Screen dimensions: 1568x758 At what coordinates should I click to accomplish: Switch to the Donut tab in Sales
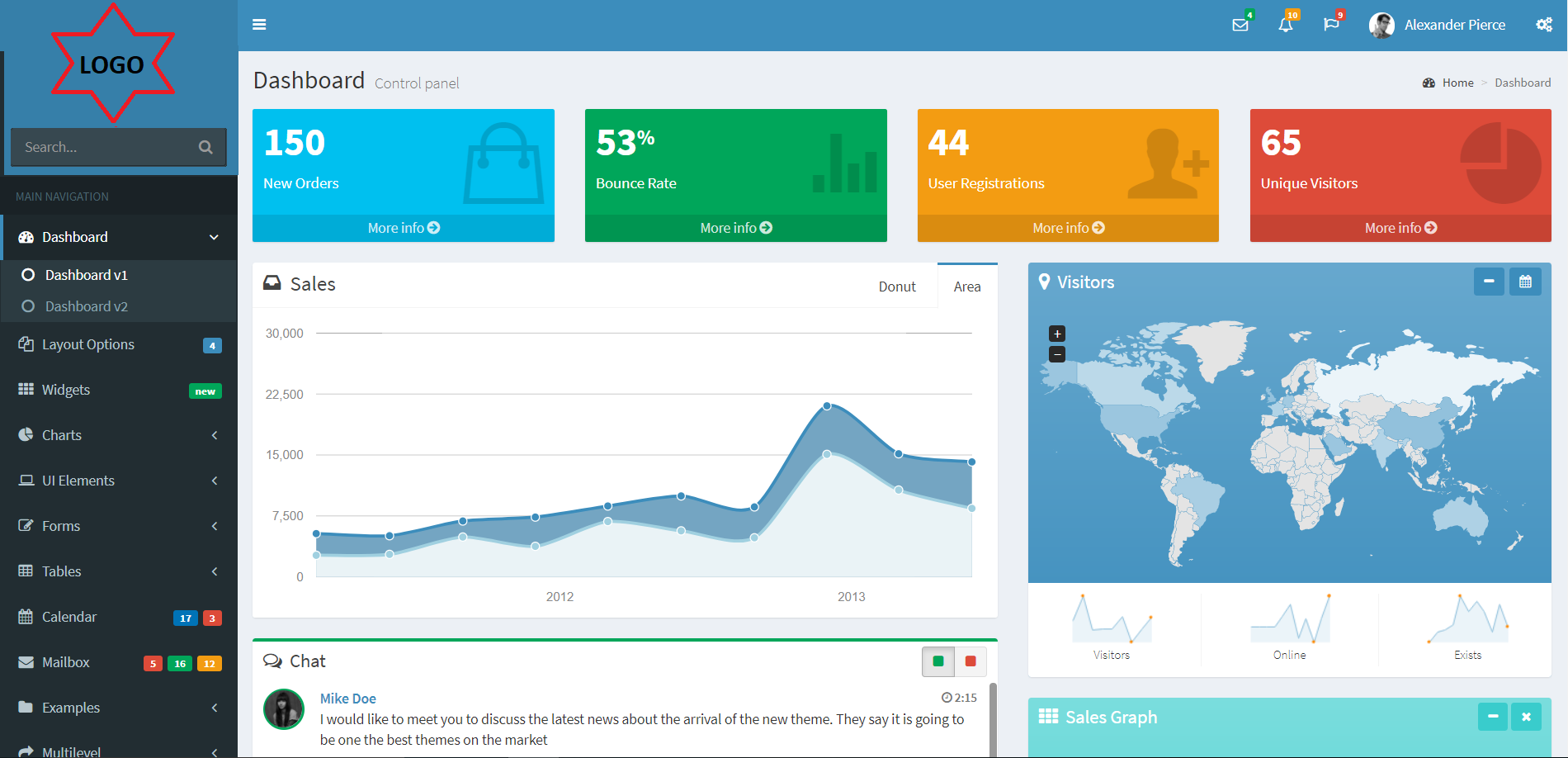click(897, 286)
